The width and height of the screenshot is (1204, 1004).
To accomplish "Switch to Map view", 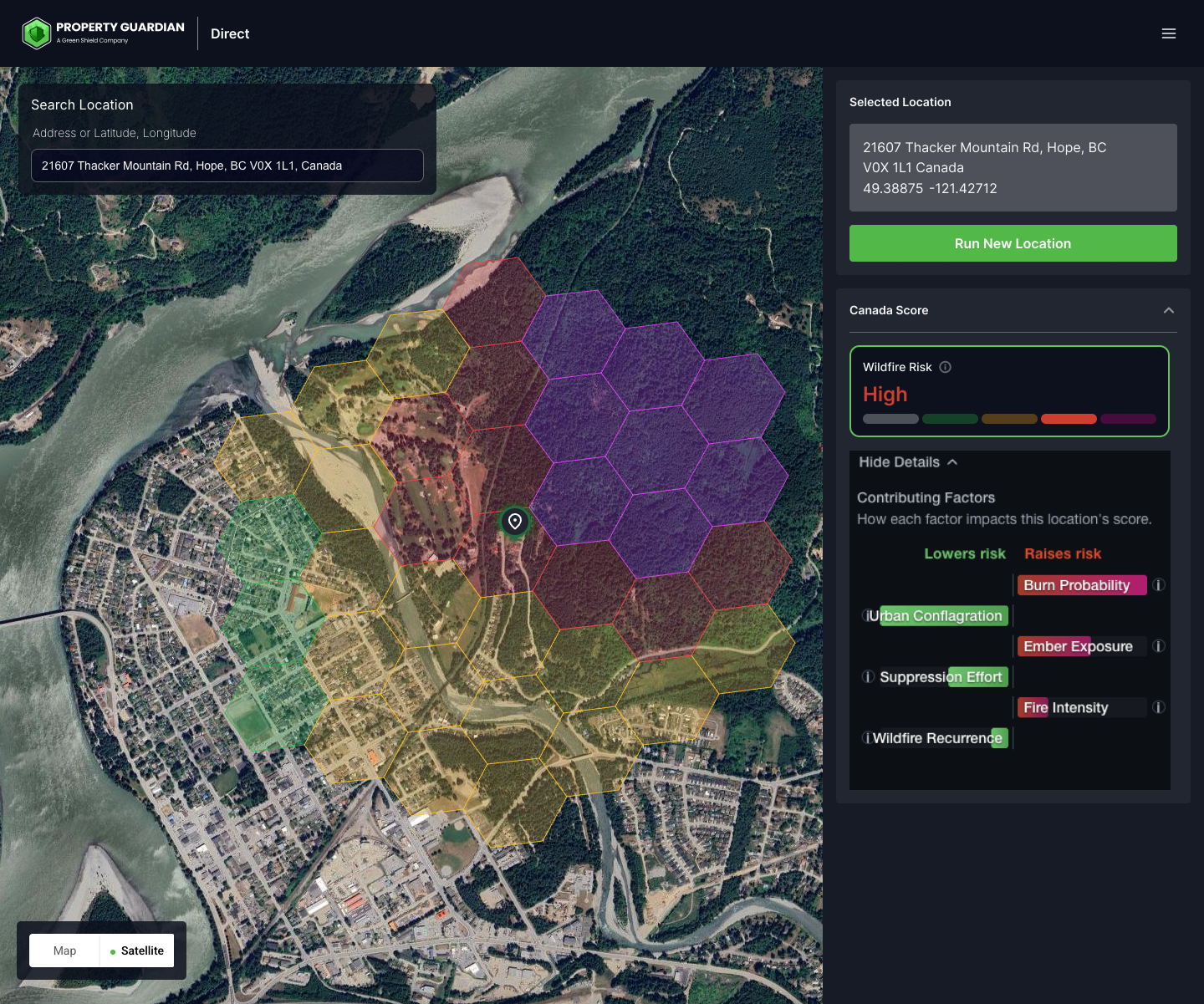I will tap(64, 950).
